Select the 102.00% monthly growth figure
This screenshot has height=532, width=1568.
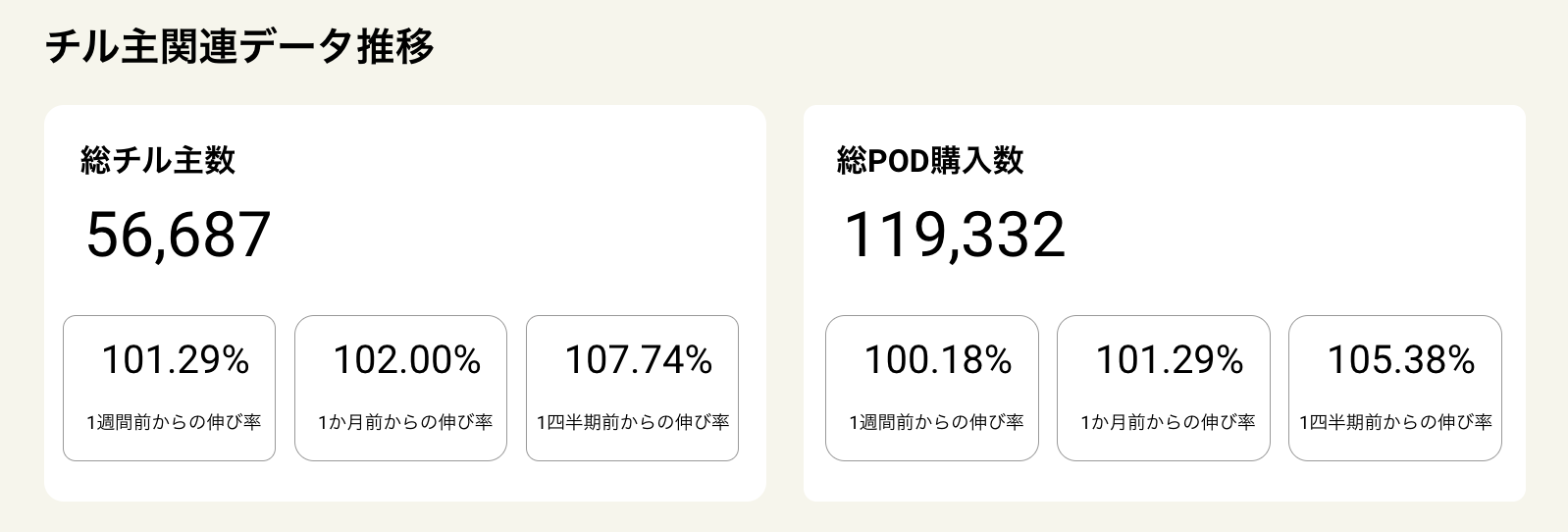coord(406,360)
